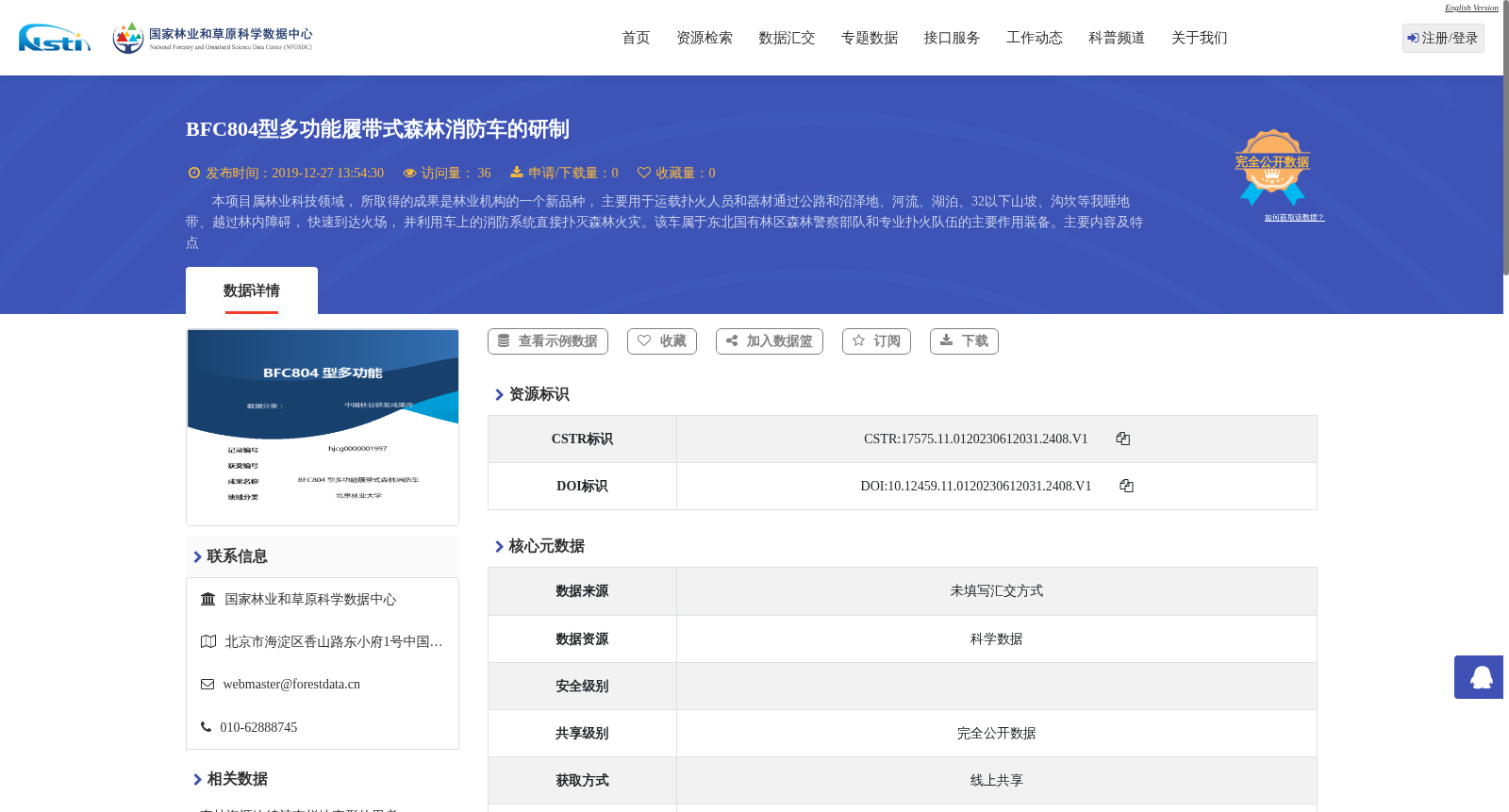Open the 首页 menu item
1509x812 pixels.
click(x=636, y=38)
